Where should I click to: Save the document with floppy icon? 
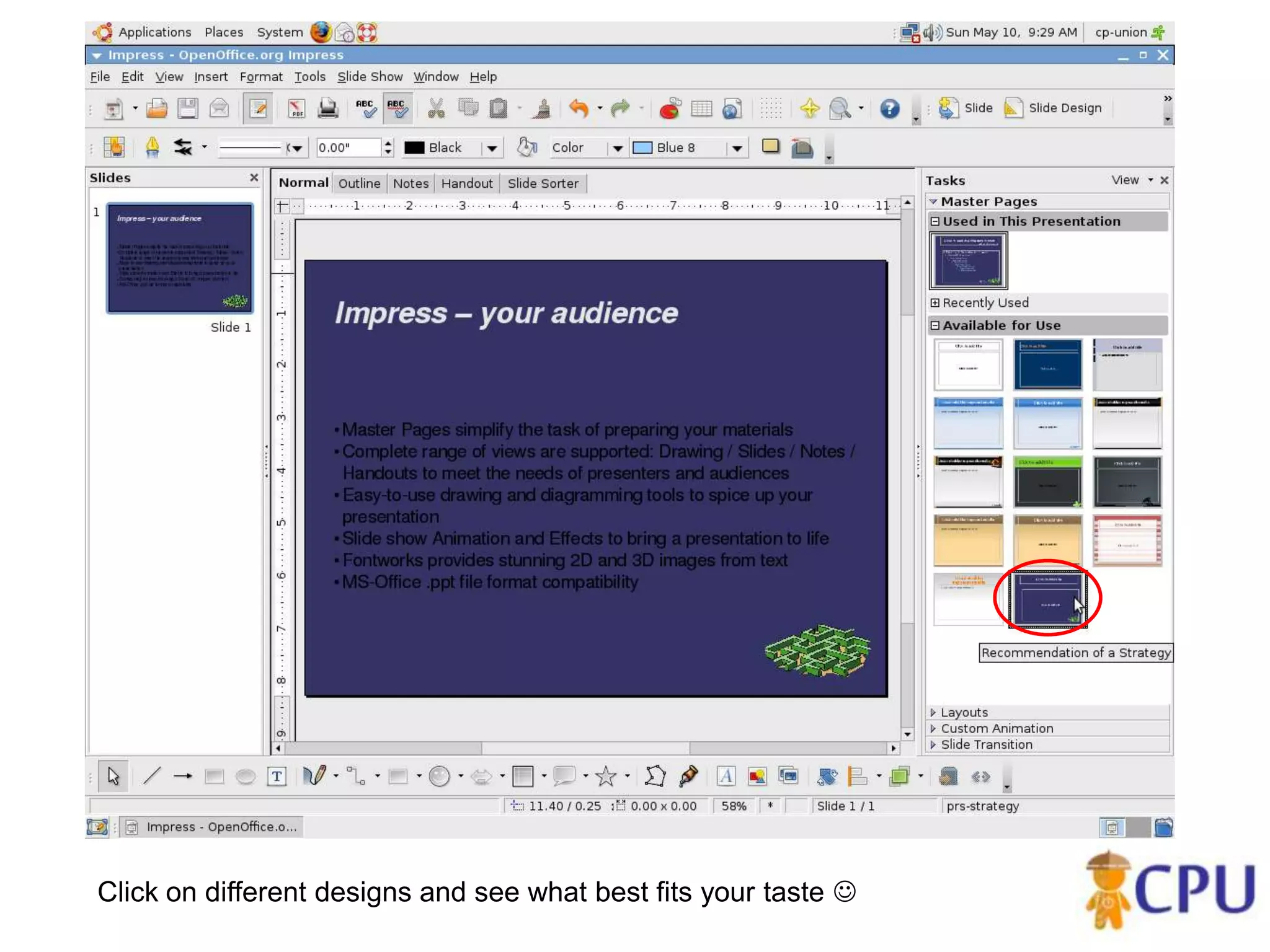187,108
